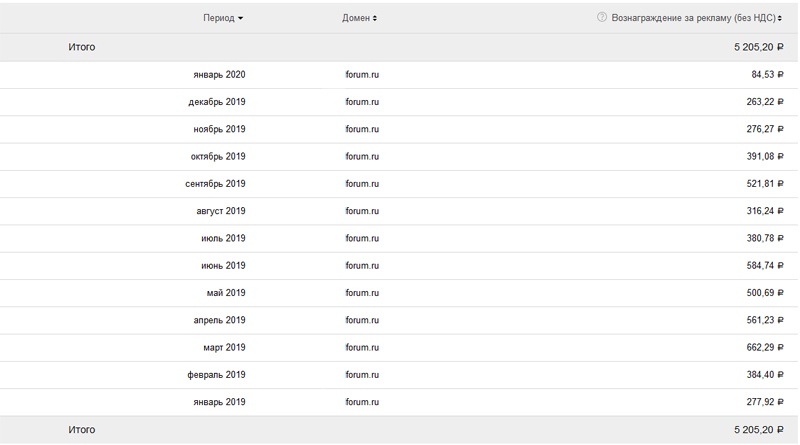Click the октябрь 2019 period cell

[x=218, y=157]
